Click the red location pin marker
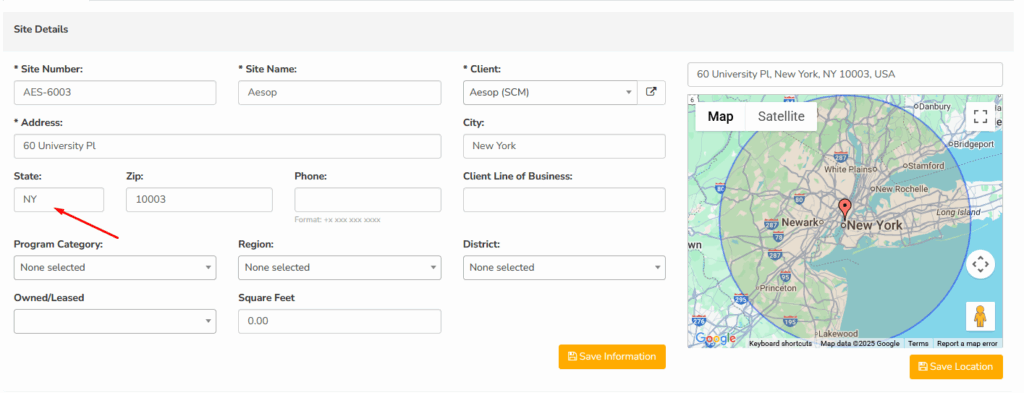This screenshot has height=393, width=1024. 845,210
